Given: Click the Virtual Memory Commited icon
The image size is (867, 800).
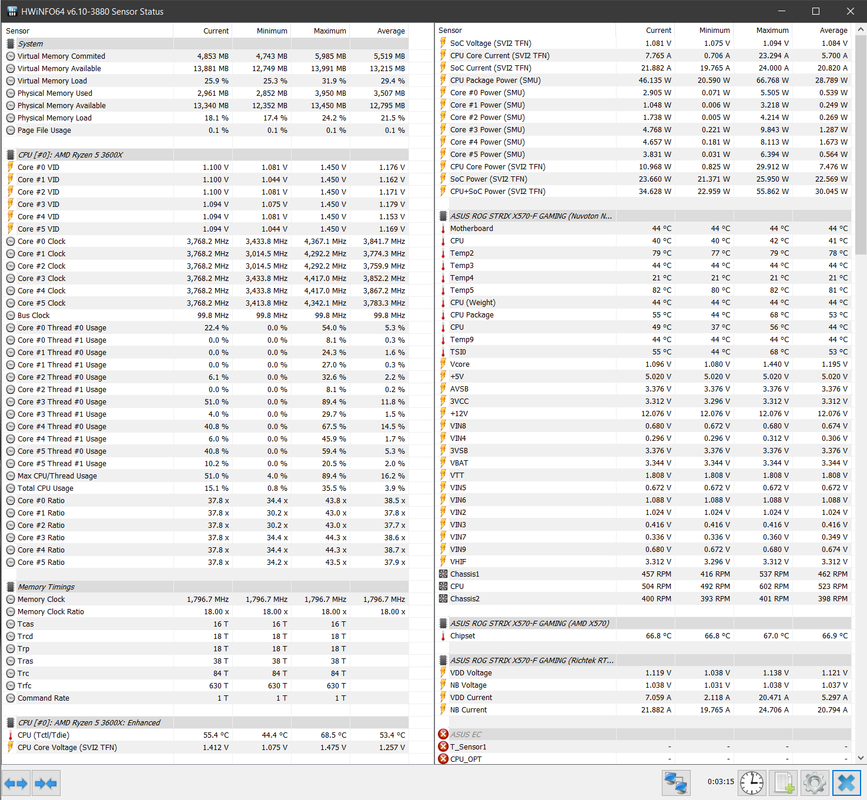Looking at the screenshot, I should (x=11, y=56).
